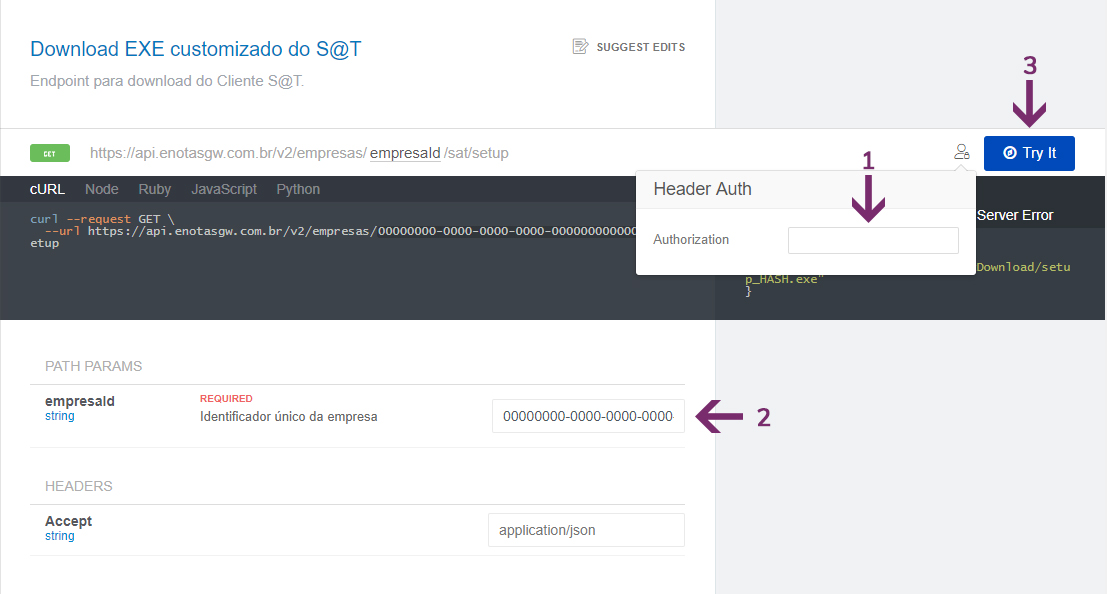Open the JavaScript code example tab

click(x=223, y=188)
